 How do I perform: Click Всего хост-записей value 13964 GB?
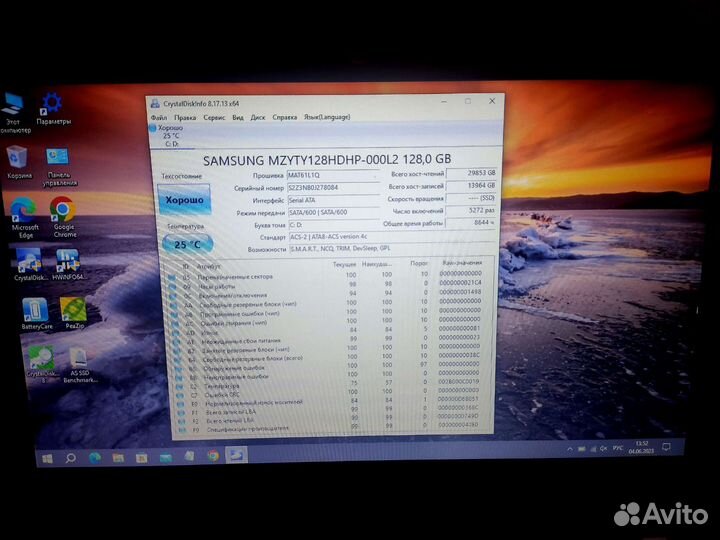click(472, 186)
